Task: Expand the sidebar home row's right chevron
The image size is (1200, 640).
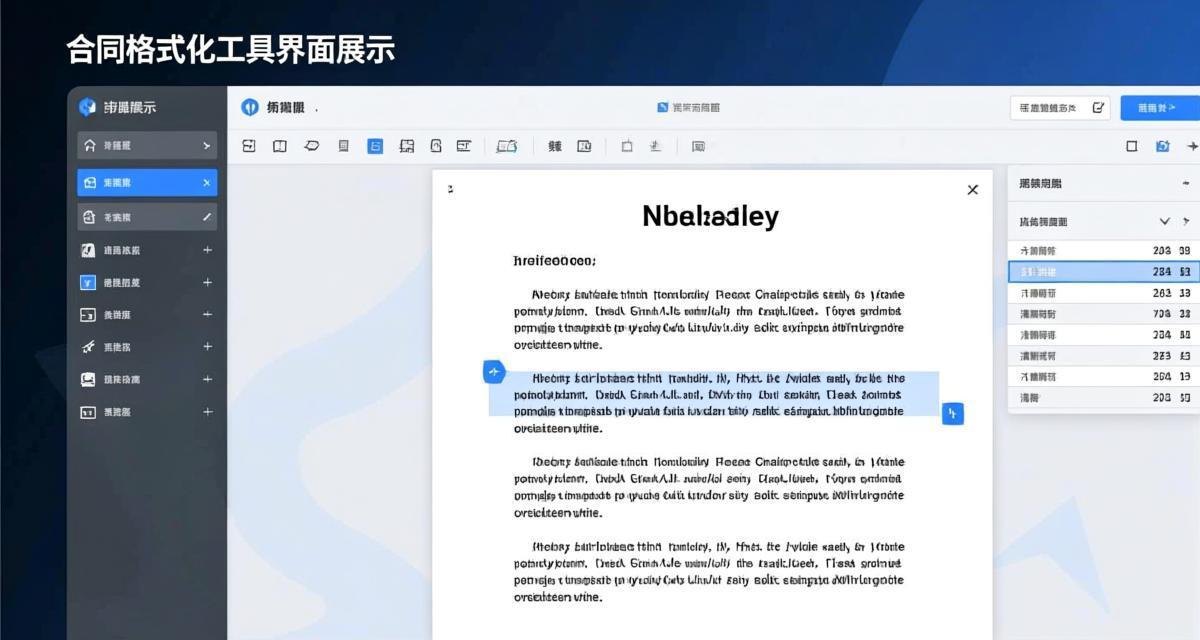Action: point(207,146)
